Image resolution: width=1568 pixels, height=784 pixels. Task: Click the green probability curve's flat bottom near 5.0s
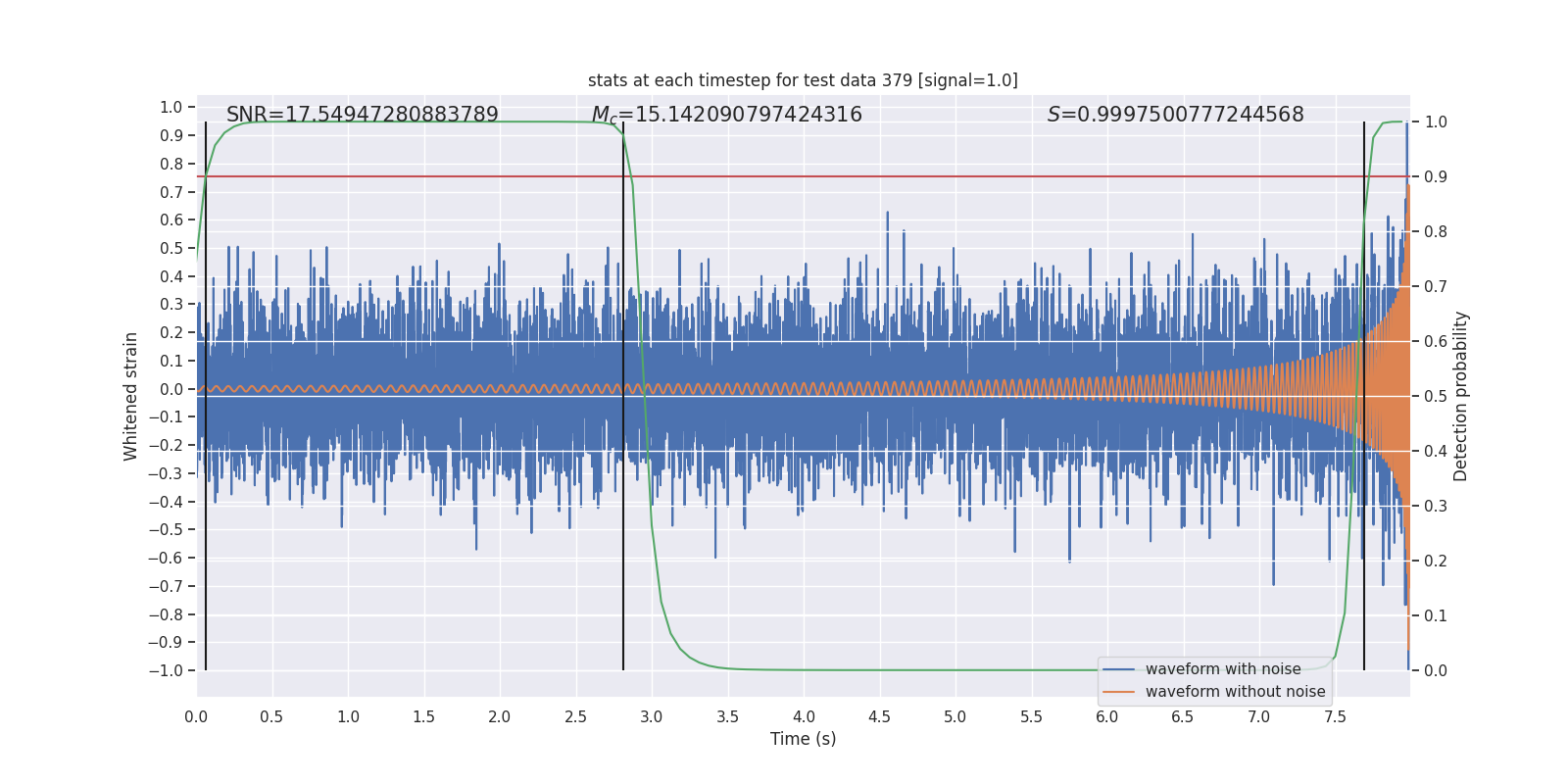click(x=955, y=670)
